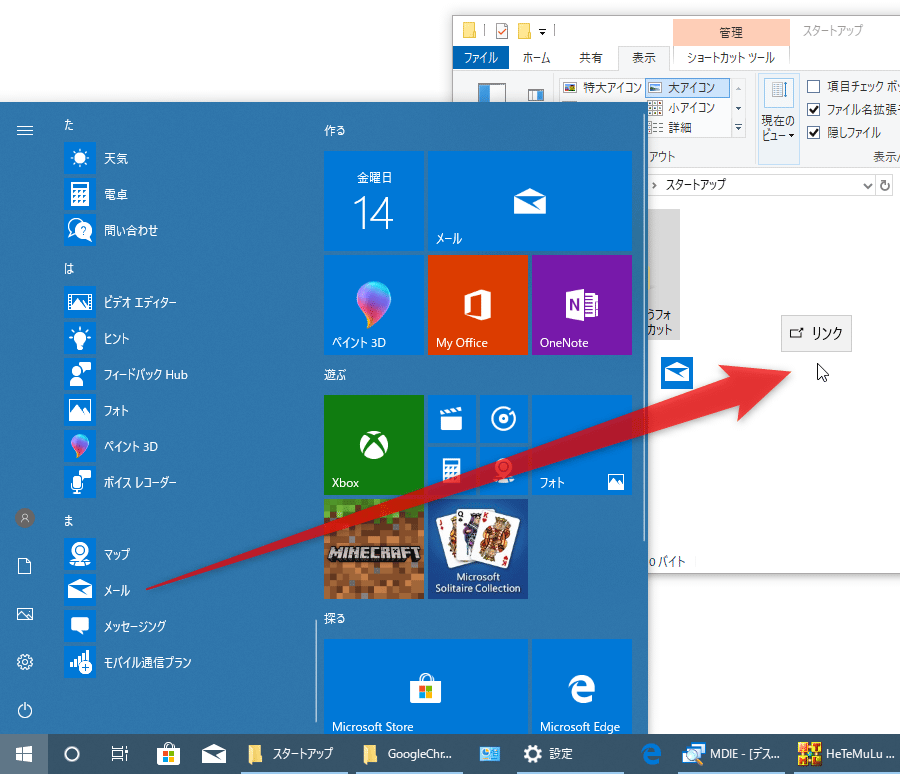Open the ファイル ribbon tab
Screen dimensions: 900x774
(x=481, y=57)
